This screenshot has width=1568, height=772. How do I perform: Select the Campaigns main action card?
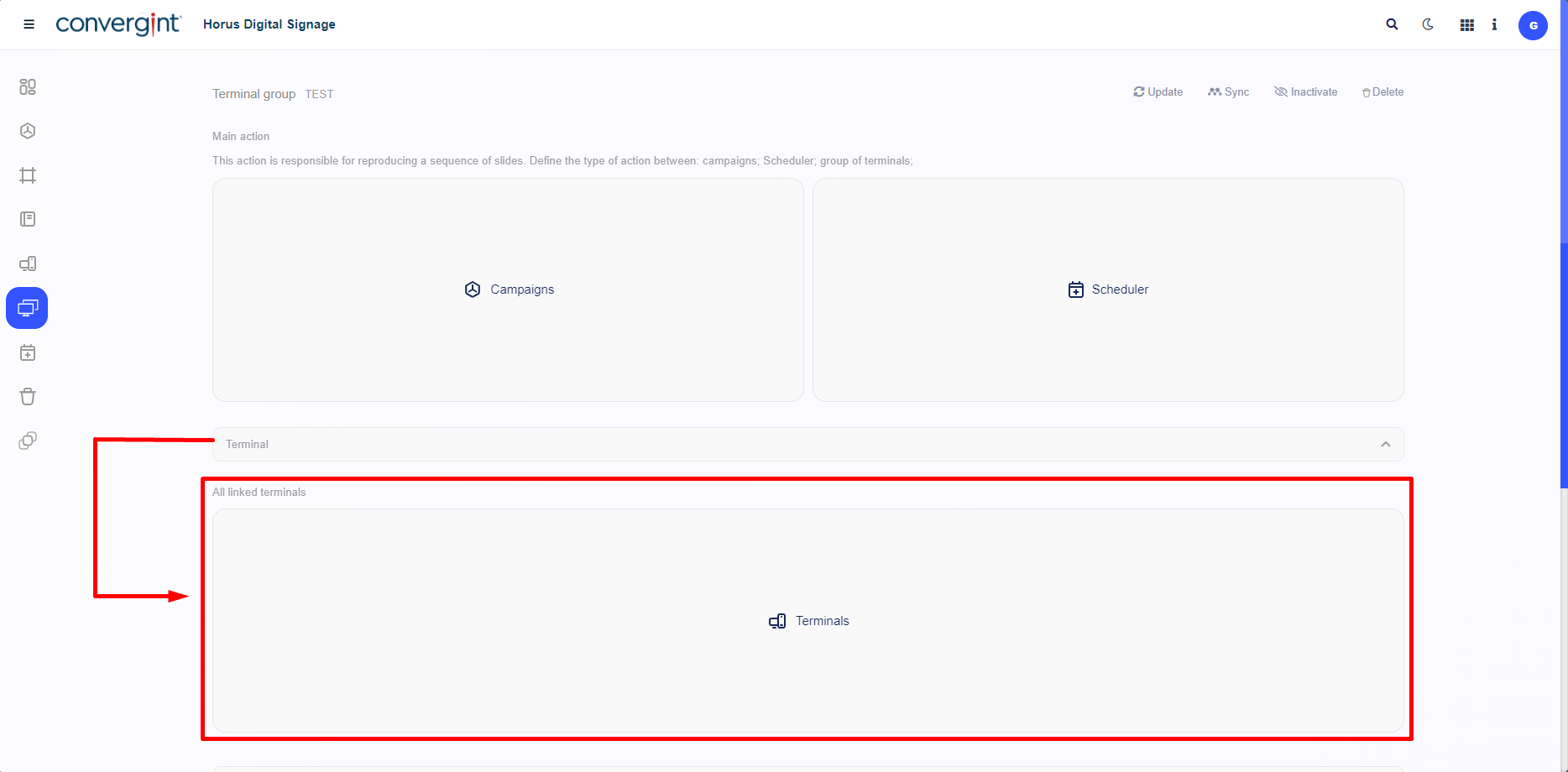coord(508,289)
